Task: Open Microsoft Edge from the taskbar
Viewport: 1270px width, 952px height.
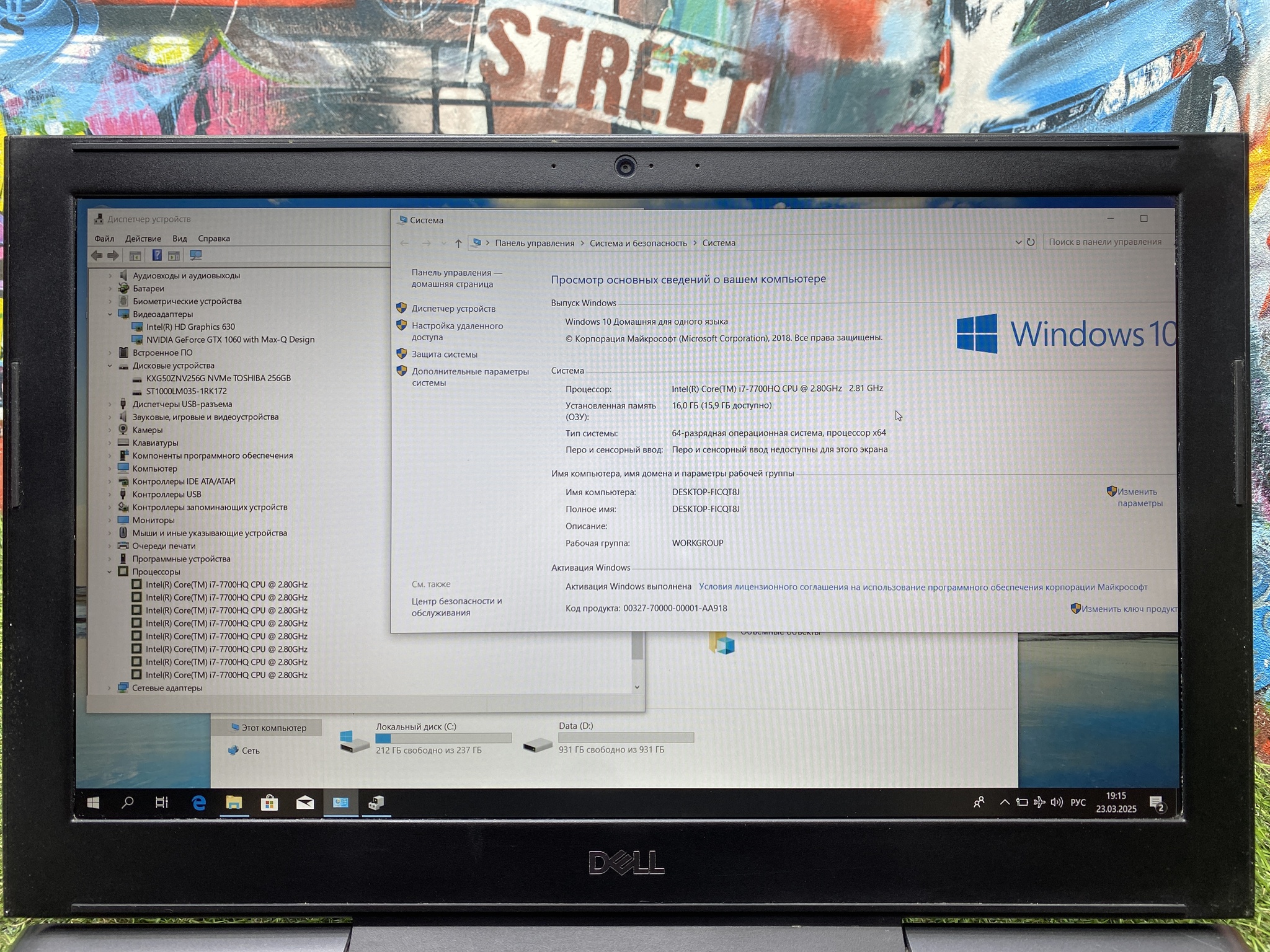Action: coord(198,803)
